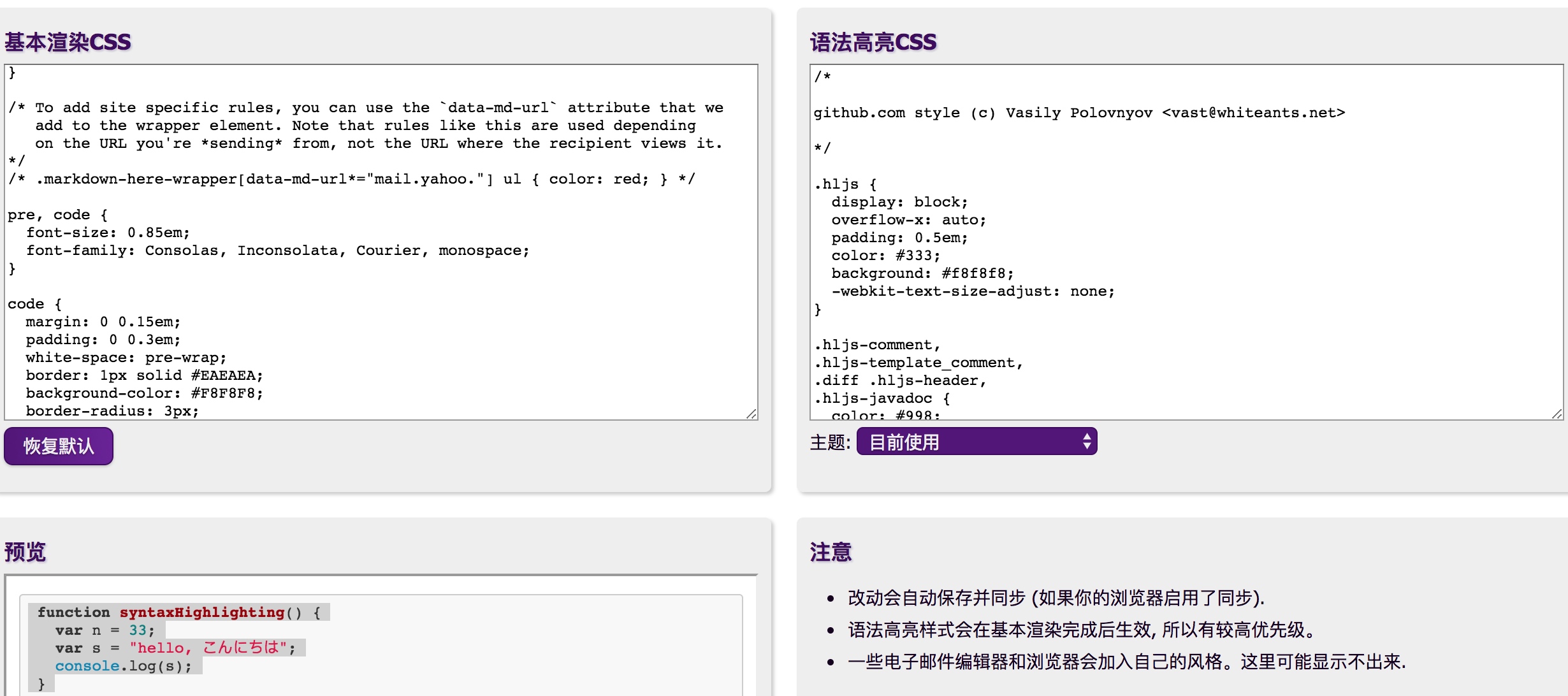Click the resize handle of the 语法高亮CSS textarea
The height and width of the screenshot is (696, 1568).
pos(1557,414)
